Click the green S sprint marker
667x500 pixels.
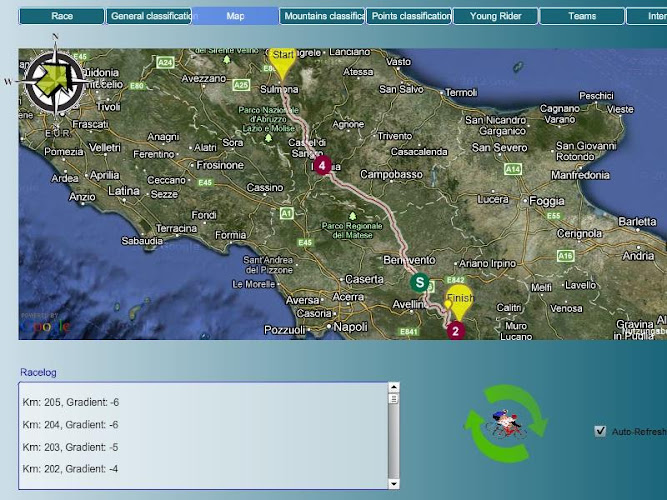pyautogui.click(x=421, y=283)
